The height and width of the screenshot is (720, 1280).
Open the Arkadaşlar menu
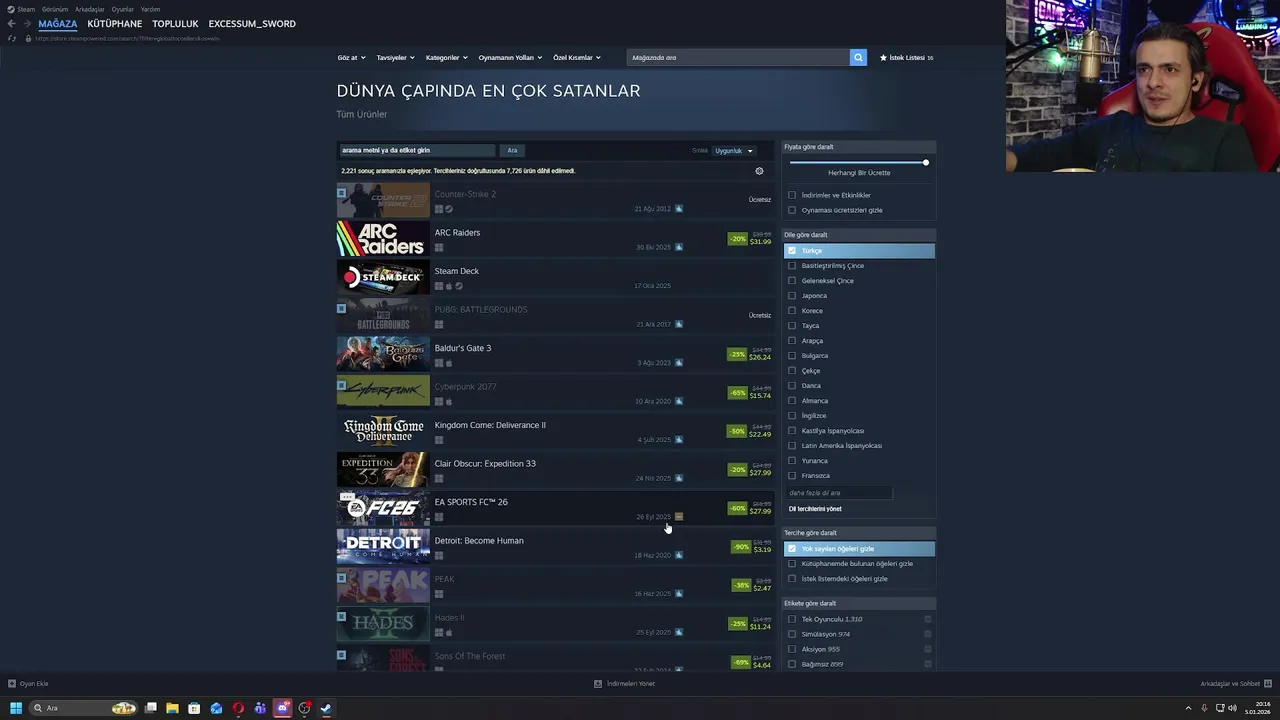pyautogui.click(x=90, y=9)
